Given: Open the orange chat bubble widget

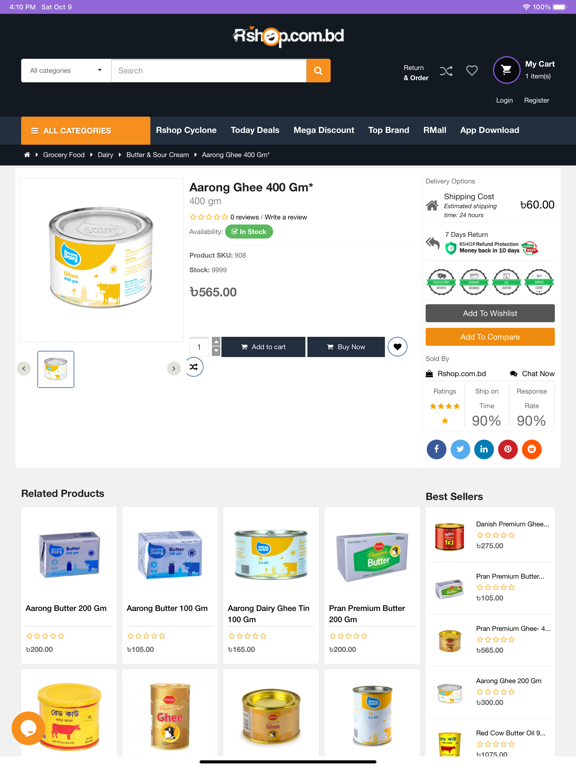Looking at the screenshot, I should [x=28, y=728].
